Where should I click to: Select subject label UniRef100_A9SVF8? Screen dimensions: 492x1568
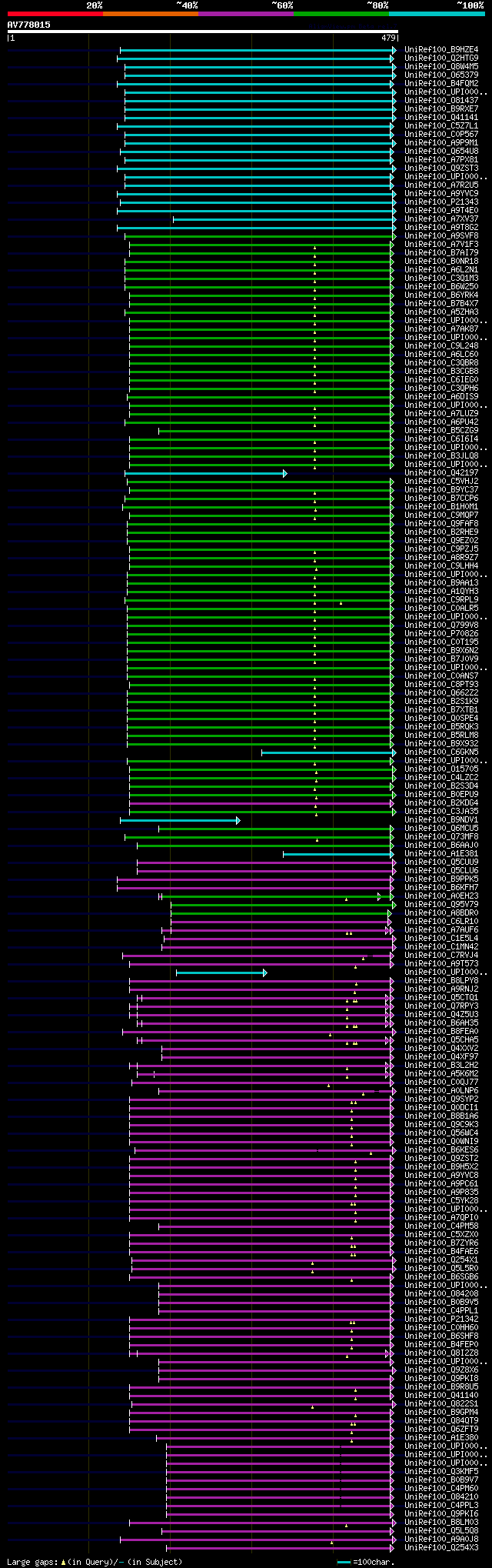pos(441,236)
